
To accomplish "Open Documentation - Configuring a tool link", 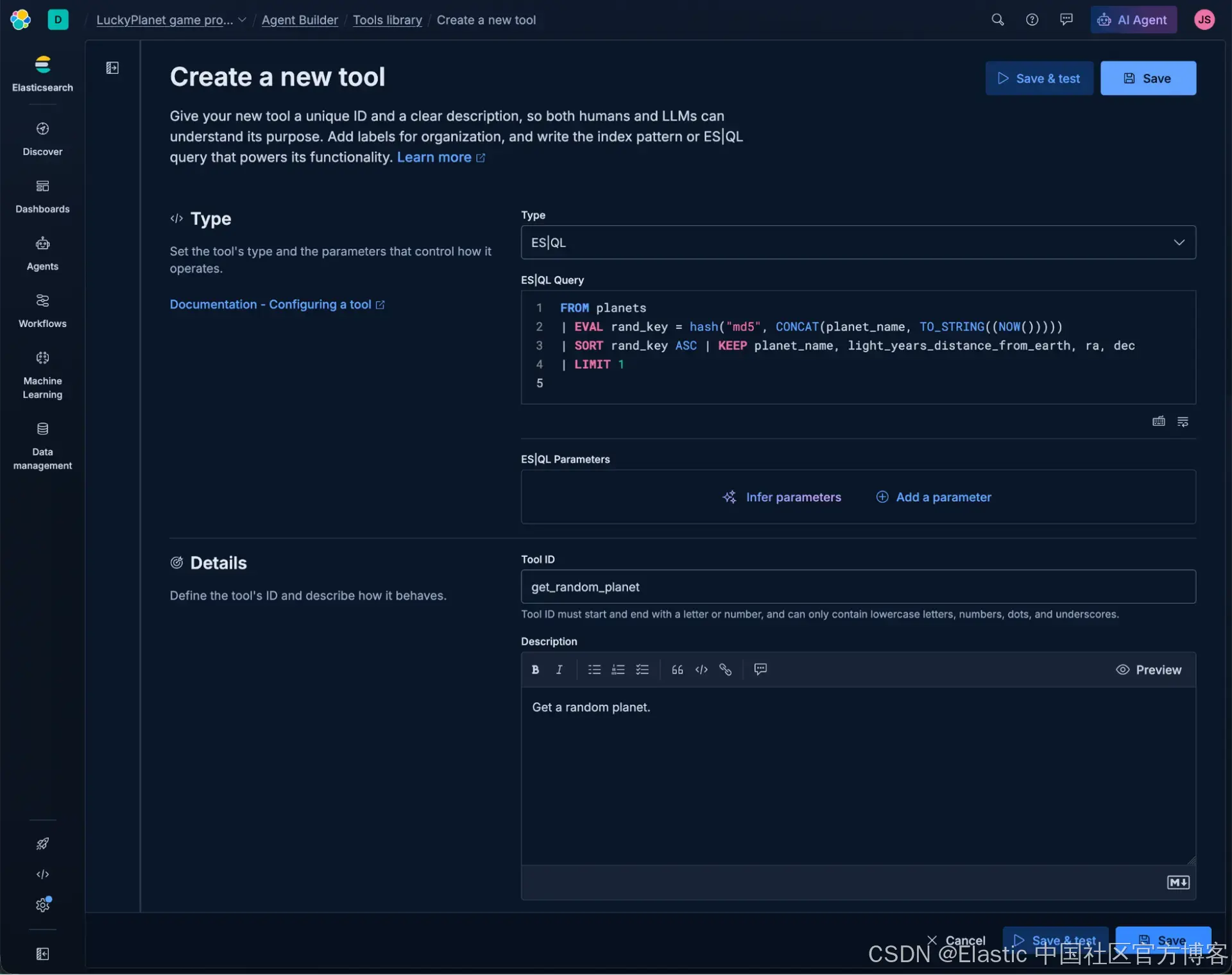I will click(277, 304).
